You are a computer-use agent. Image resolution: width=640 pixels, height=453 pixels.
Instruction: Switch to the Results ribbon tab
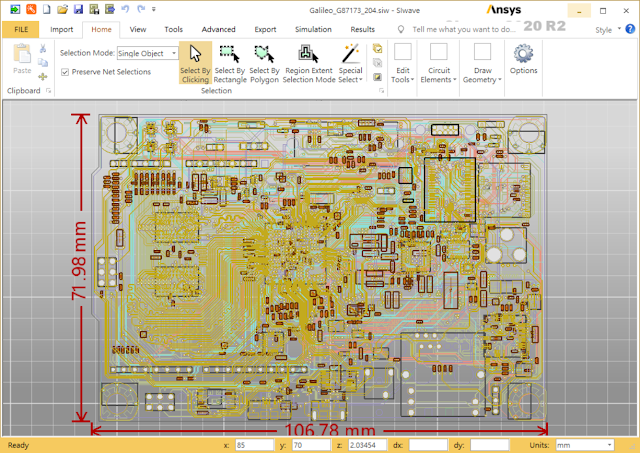click(x=362, y=29)
